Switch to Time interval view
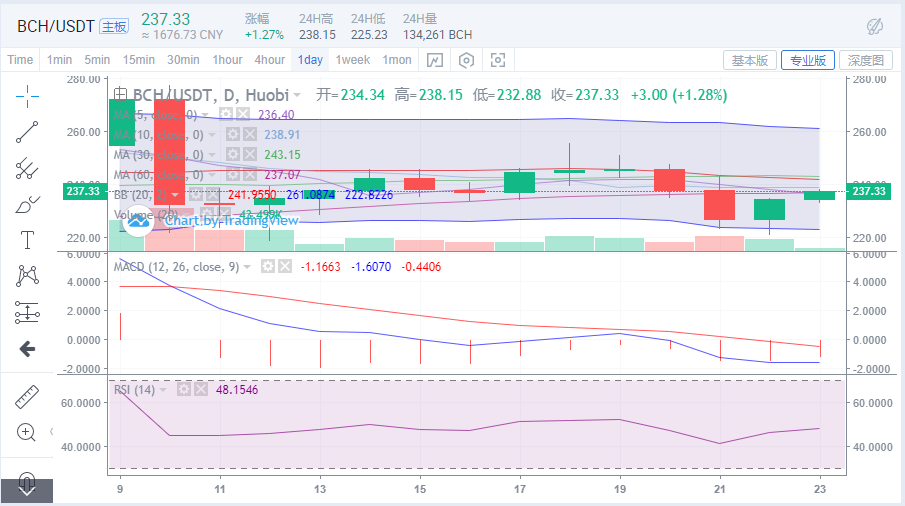905x506 pixels. coord(20,59)
